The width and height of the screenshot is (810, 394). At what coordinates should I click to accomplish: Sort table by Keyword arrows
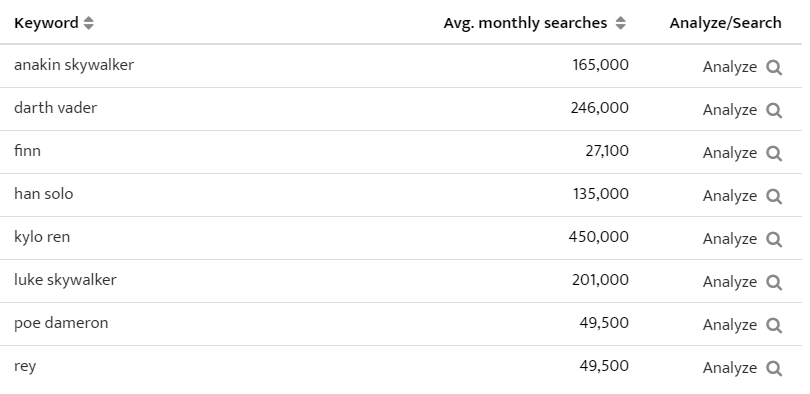(89, 23)
